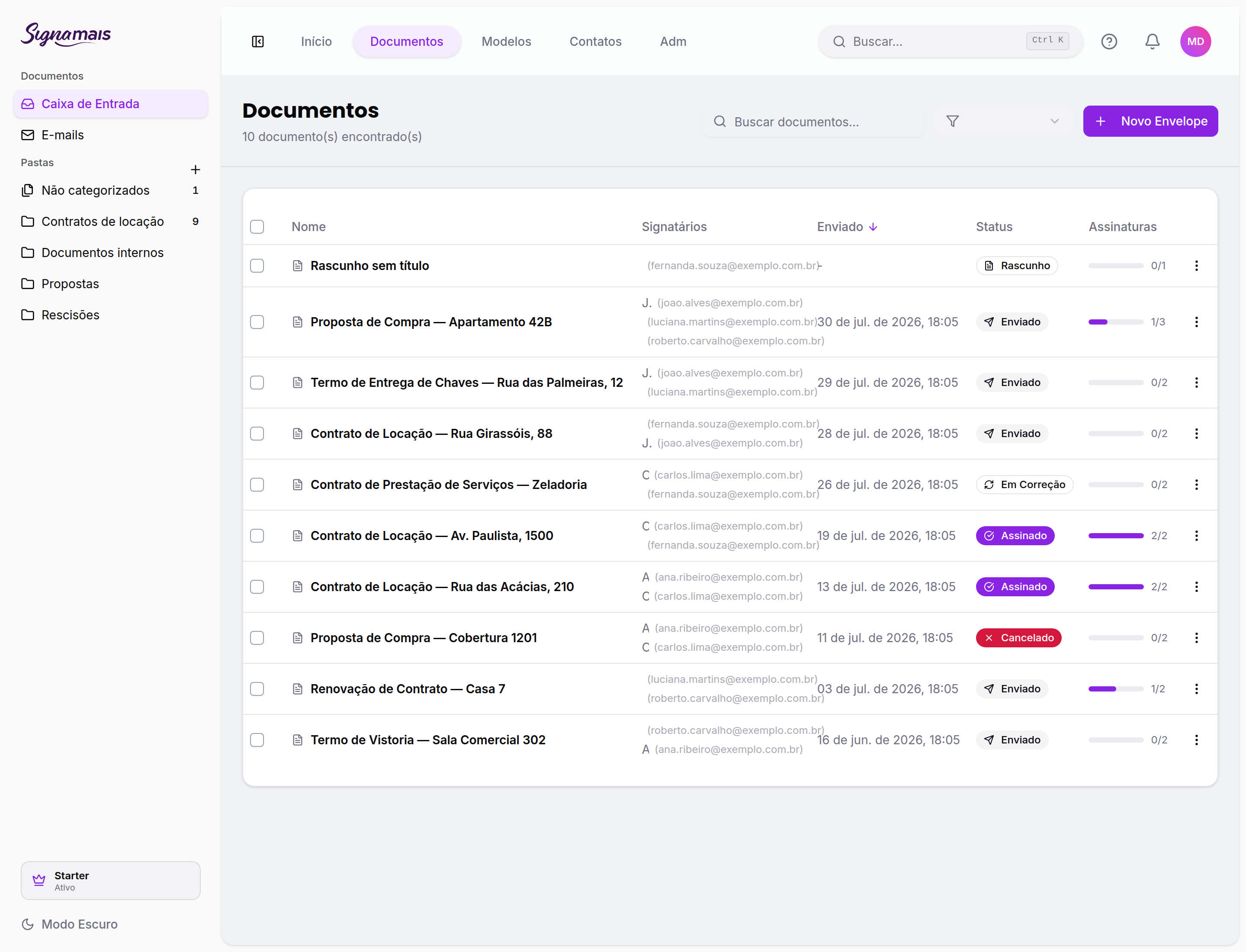1246x952 pixels.
Task: Open Proposta de Compra — Cobertura 1201
Action: coord(423,637)
